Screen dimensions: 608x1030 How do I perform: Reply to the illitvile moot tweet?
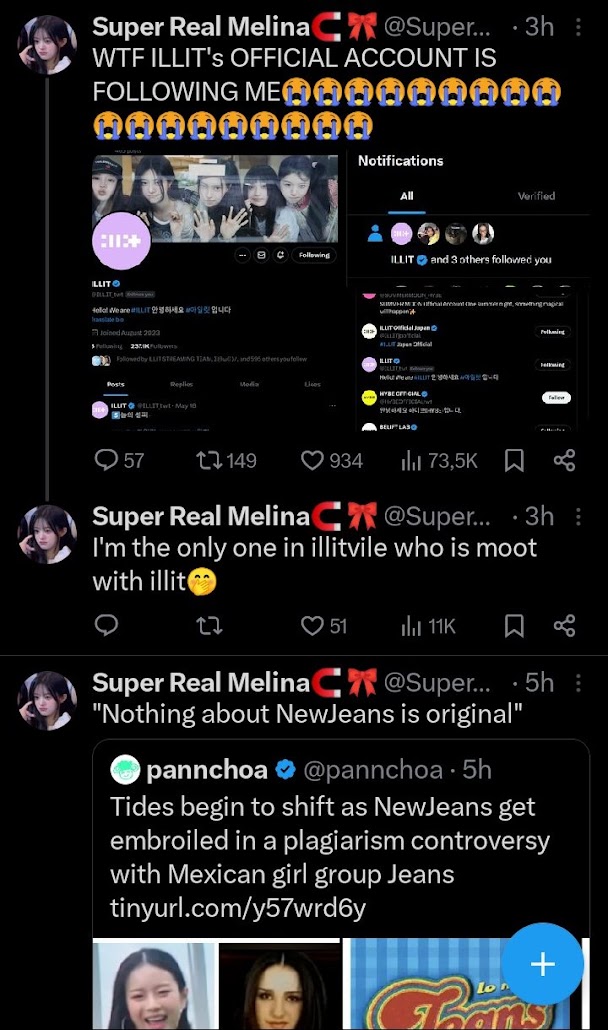point(106,626)
